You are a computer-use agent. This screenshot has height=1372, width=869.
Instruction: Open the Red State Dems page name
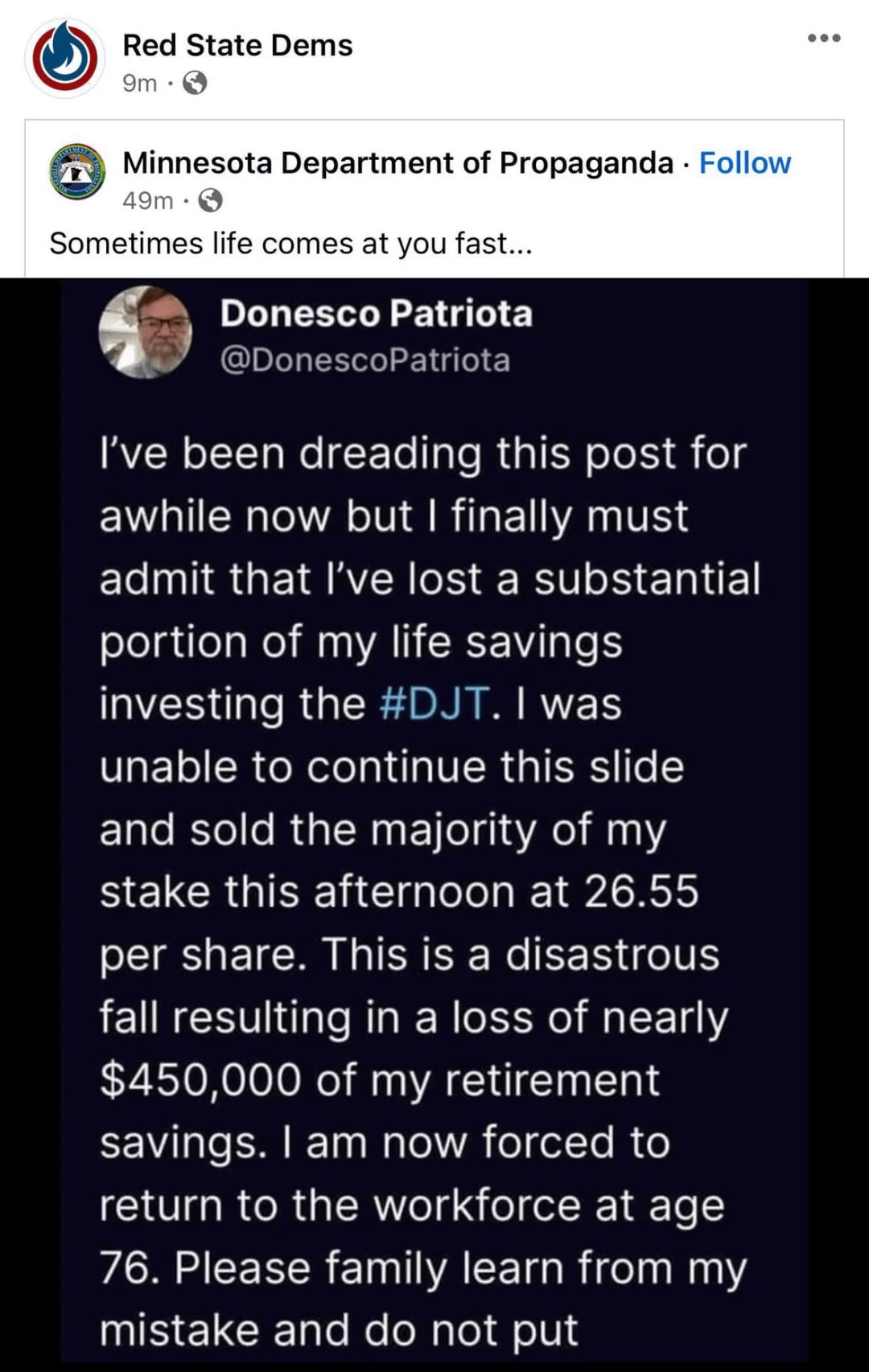coord(237,46)
